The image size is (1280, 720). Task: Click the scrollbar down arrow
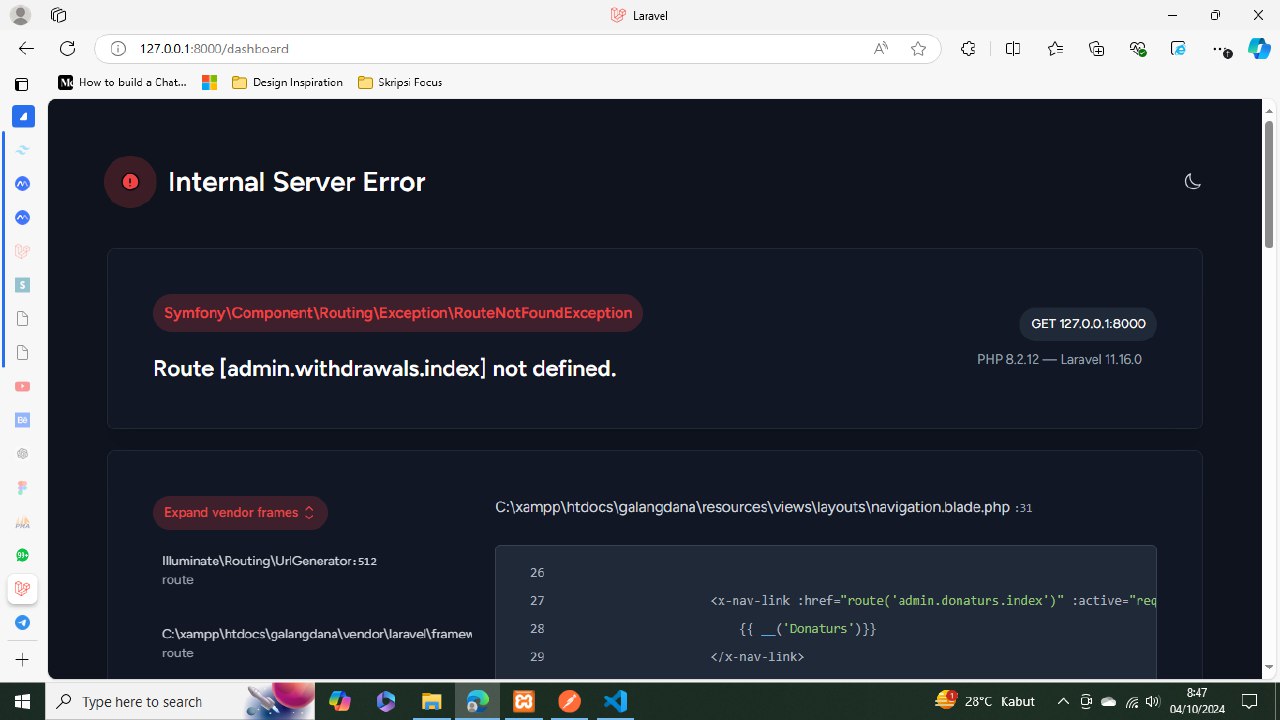point(1269,668)
